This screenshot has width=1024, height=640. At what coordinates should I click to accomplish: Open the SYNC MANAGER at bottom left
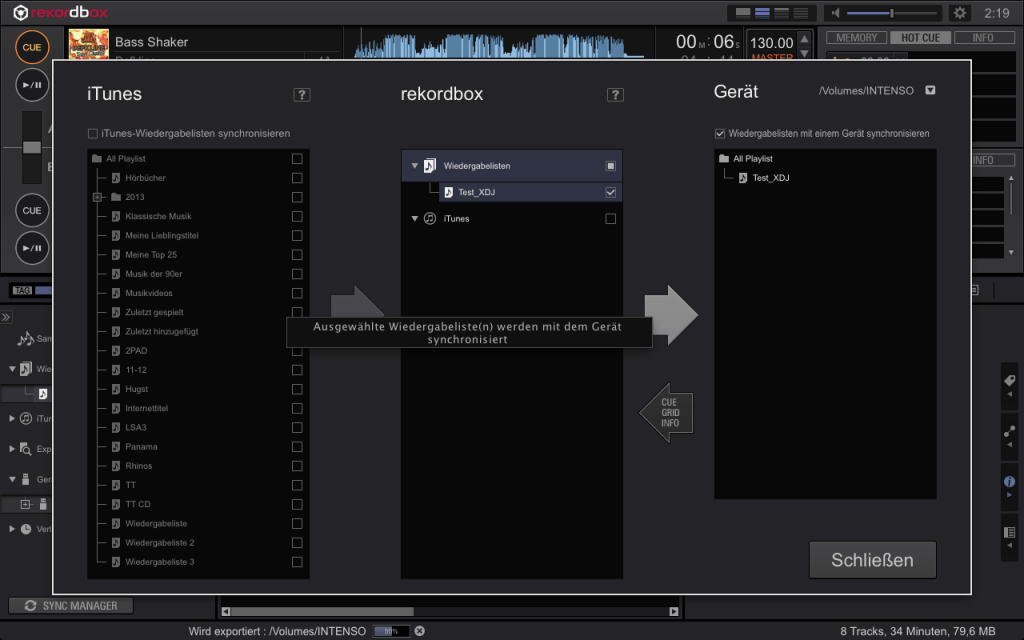[x=70, y=605]
